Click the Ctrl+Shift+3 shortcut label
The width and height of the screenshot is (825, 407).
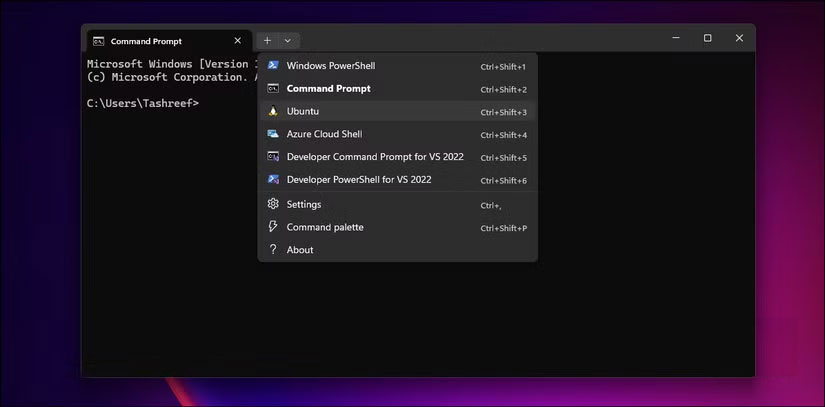504,112
